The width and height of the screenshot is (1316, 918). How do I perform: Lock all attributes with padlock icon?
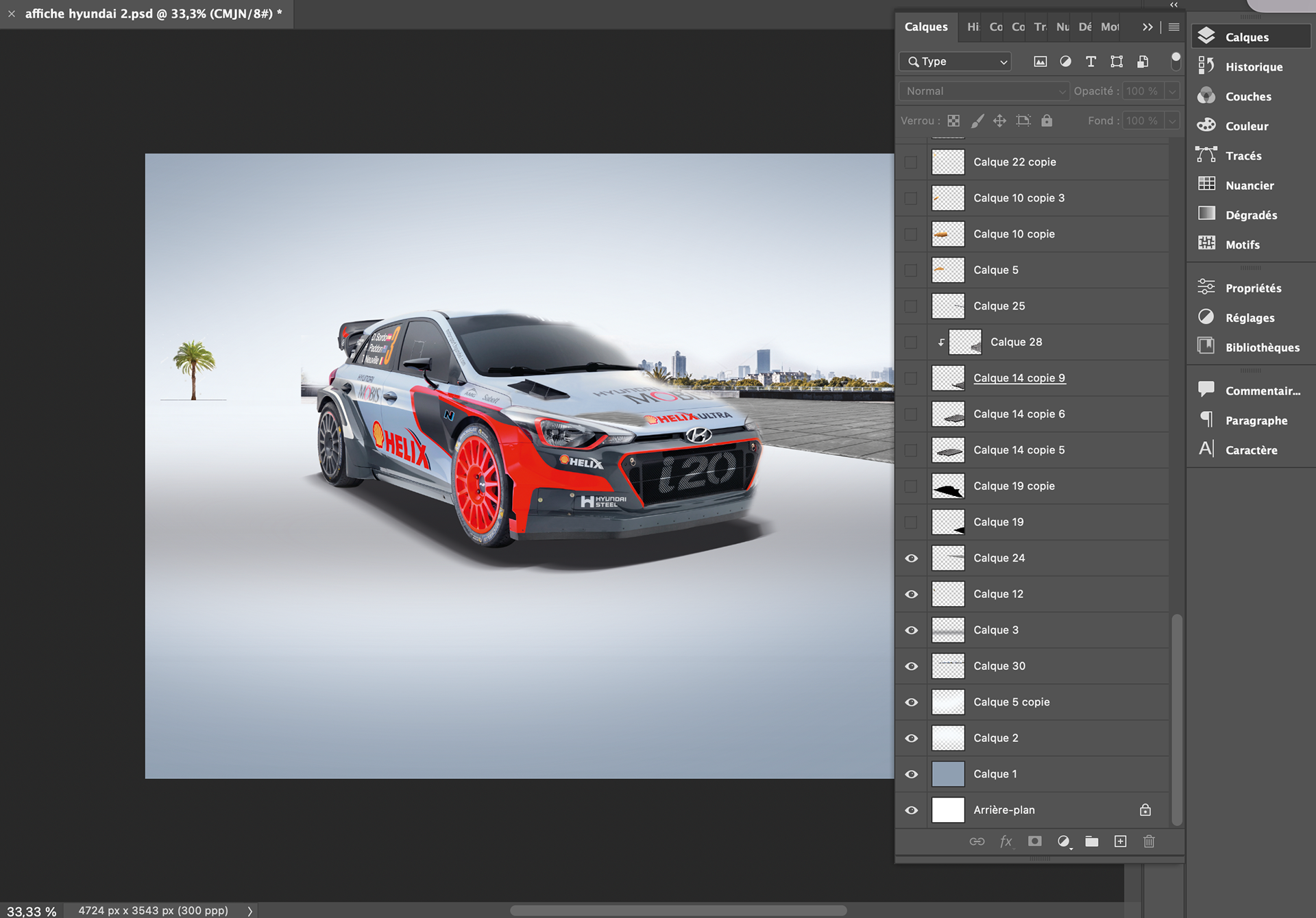tap(1047, 121)
